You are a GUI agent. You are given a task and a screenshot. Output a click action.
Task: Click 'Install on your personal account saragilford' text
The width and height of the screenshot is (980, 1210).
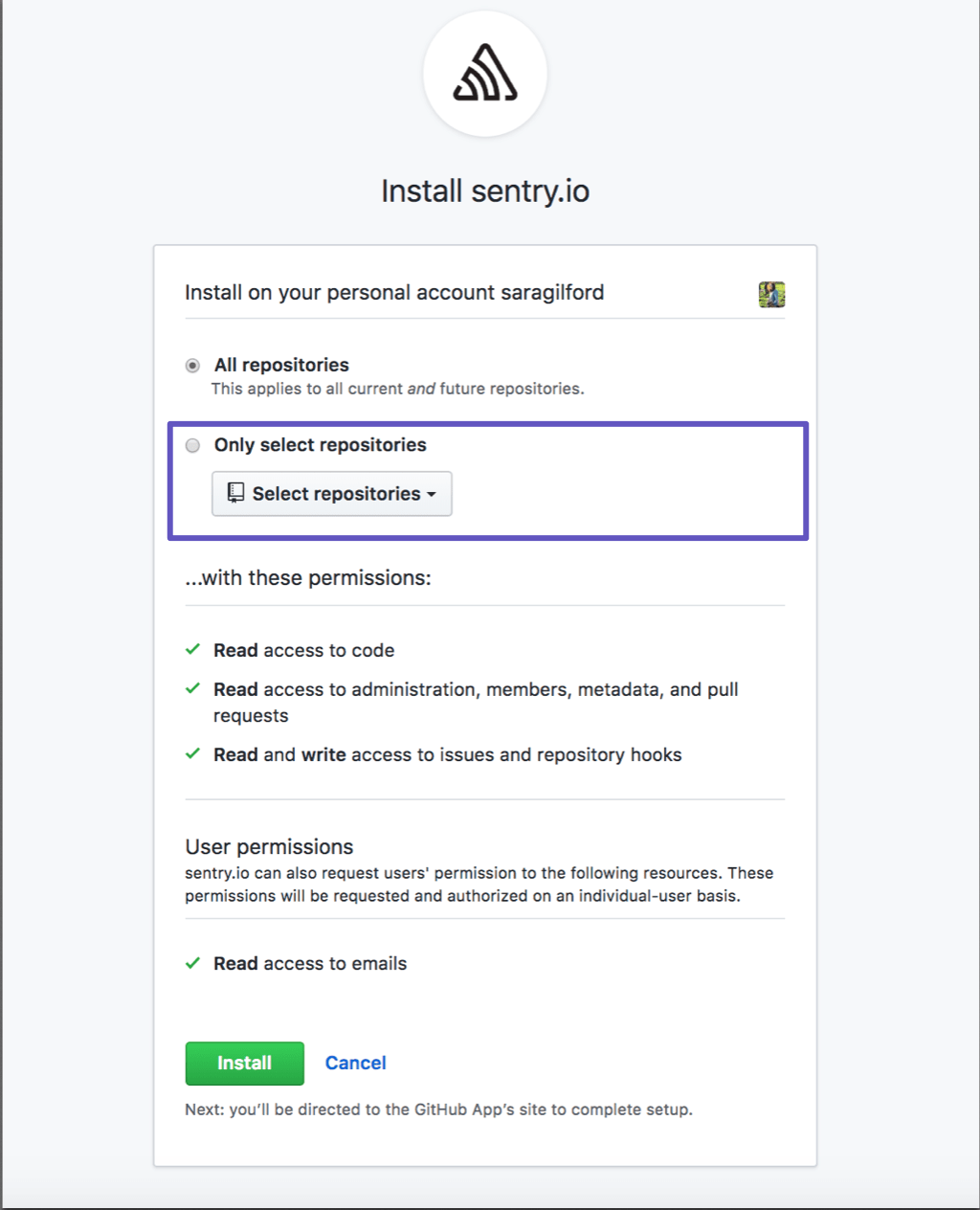click(394, 293)
